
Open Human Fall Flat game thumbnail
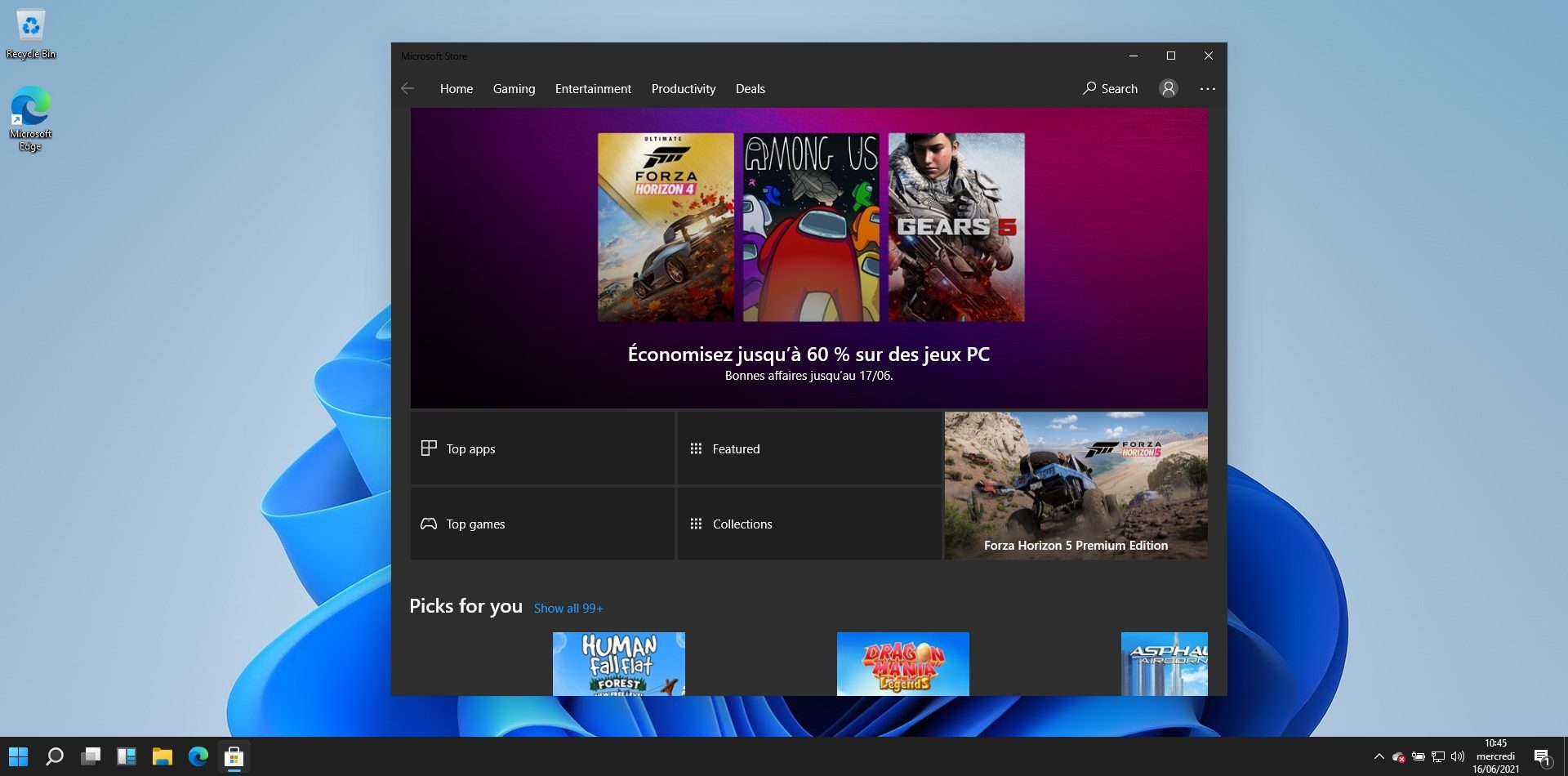click(619, 664)
